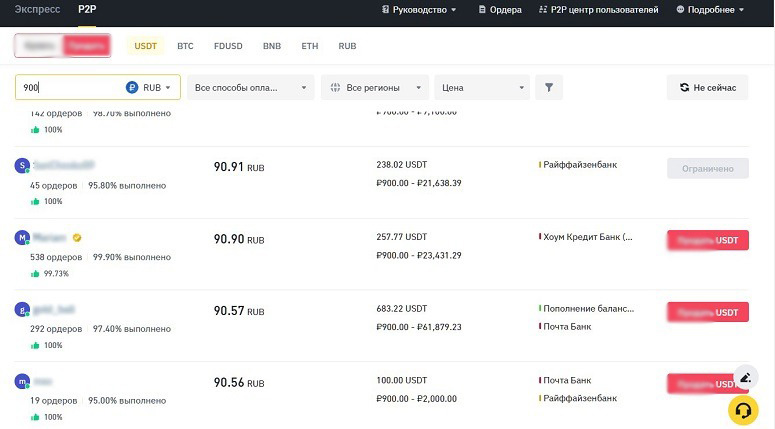Open the funnel filter icon

[549, 87]
